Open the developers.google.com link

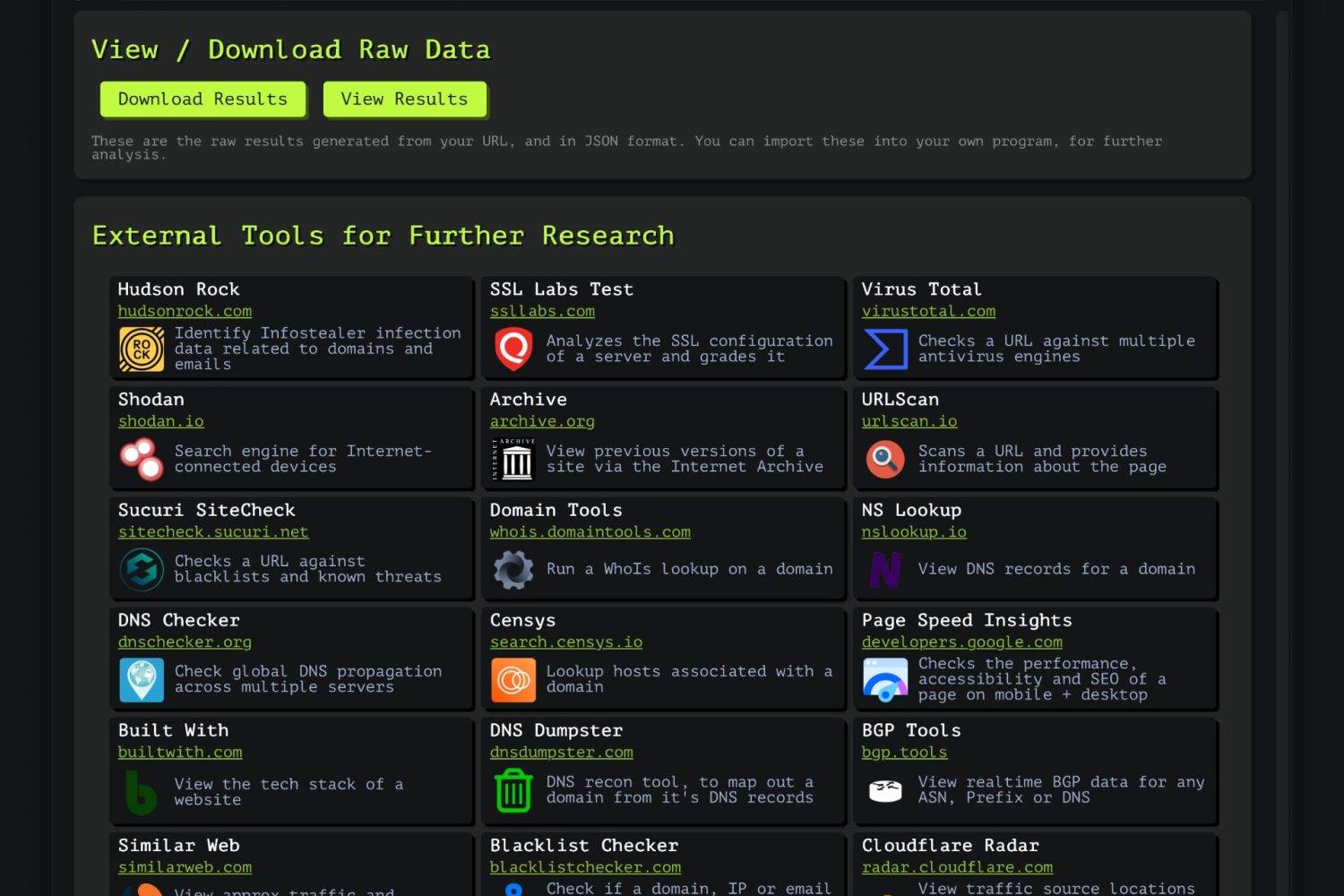pos(962,642)
